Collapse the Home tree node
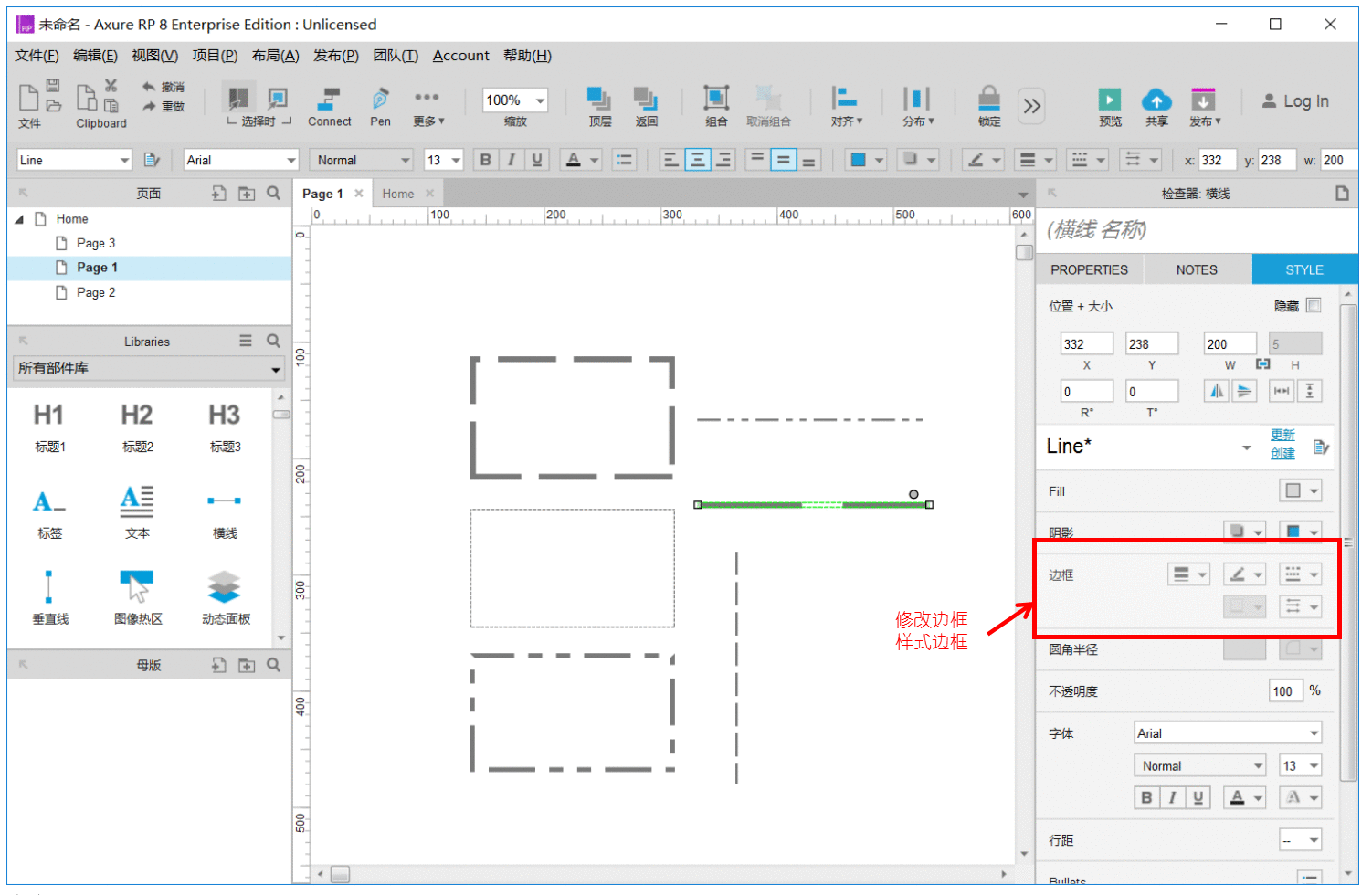 point(19,219)
